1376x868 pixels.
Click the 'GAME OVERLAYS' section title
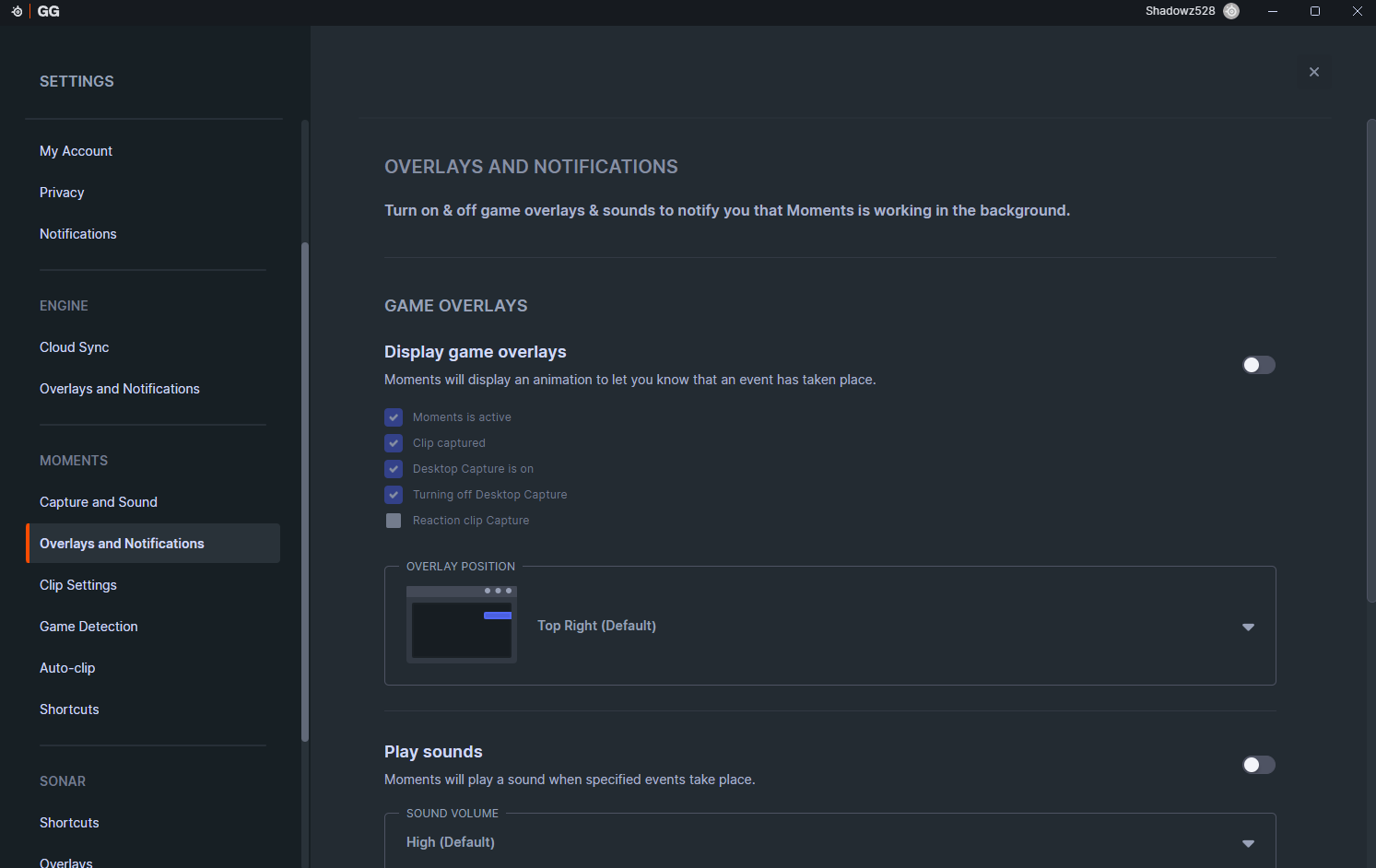point(456,306)
